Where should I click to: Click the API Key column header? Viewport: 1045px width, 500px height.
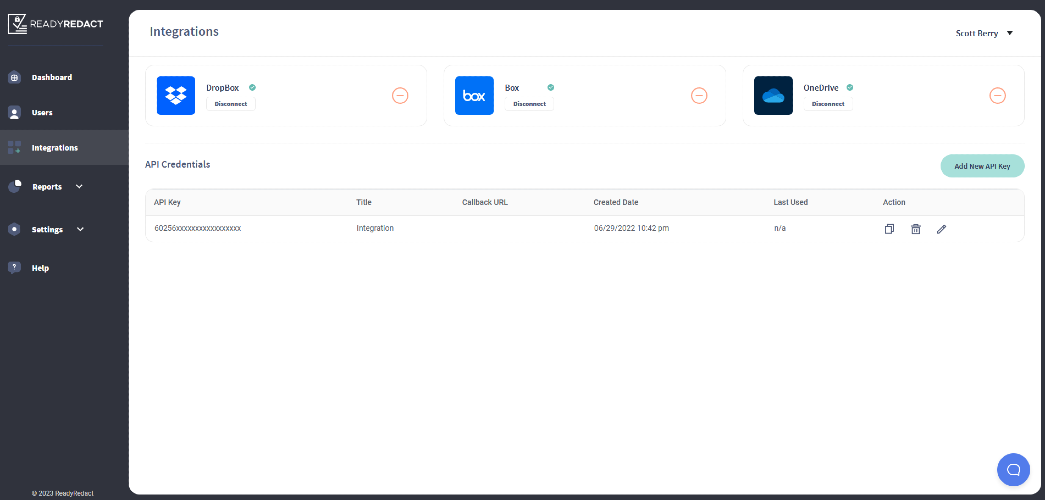click(167, 202)
